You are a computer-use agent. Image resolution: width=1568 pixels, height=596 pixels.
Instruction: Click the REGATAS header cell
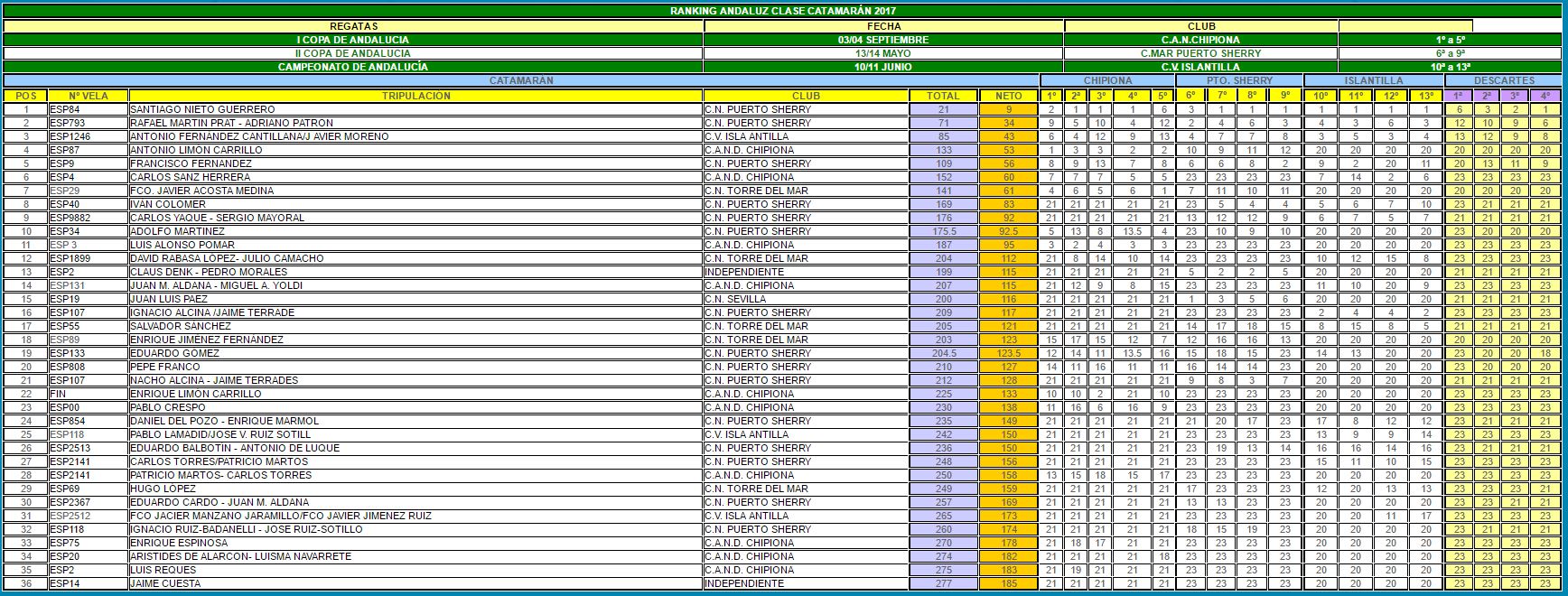click(353, 27)
